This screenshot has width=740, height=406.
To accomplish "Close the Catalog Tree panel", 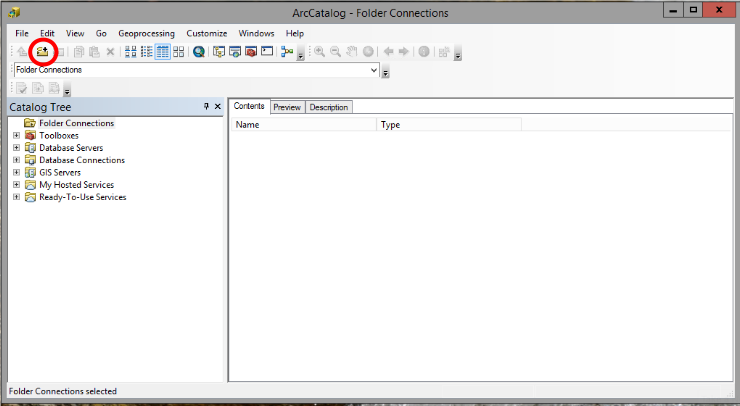I will point(218,107).
